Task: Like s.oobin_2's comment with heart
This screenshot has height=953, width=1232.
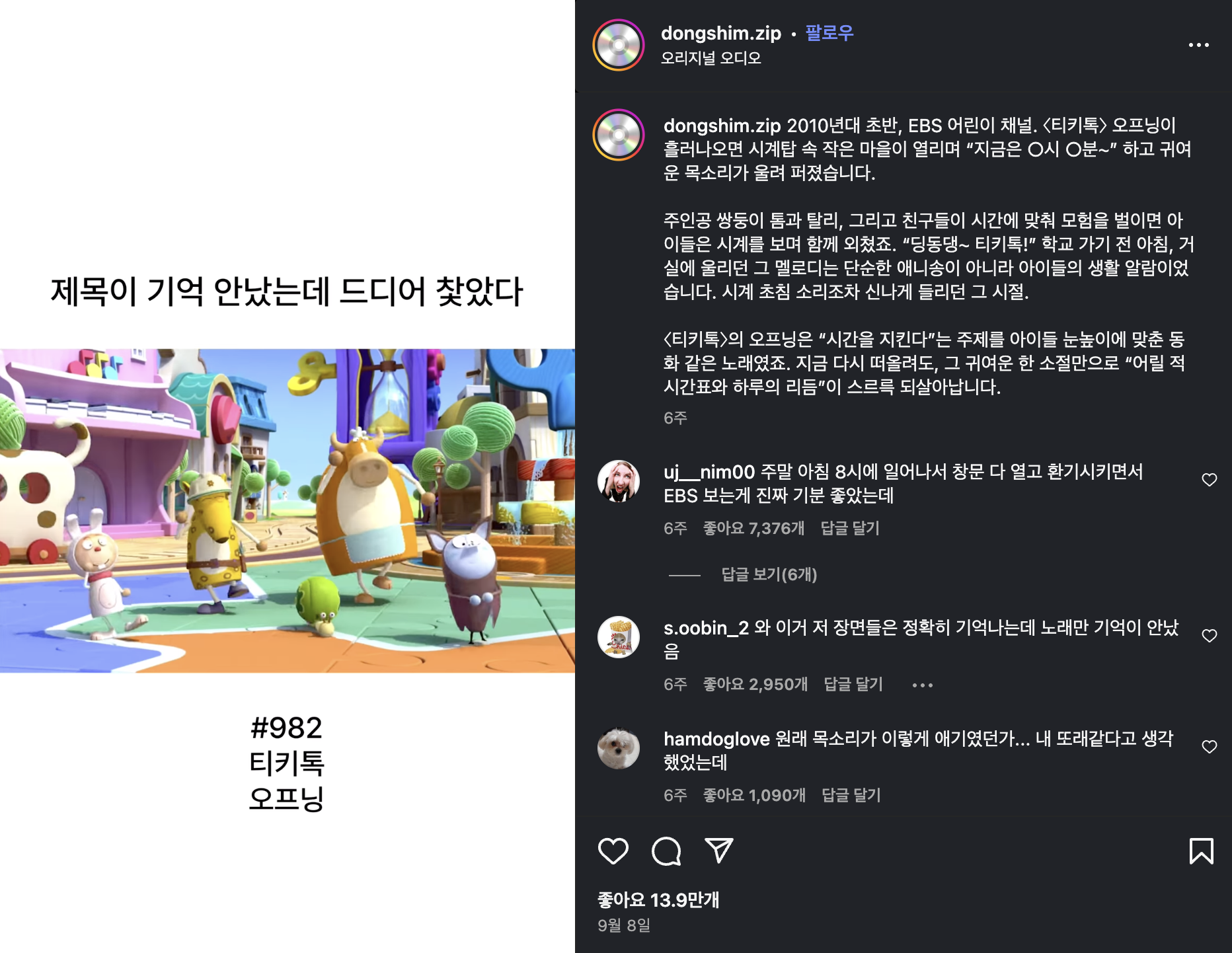Action: [x=1209, y=636]
